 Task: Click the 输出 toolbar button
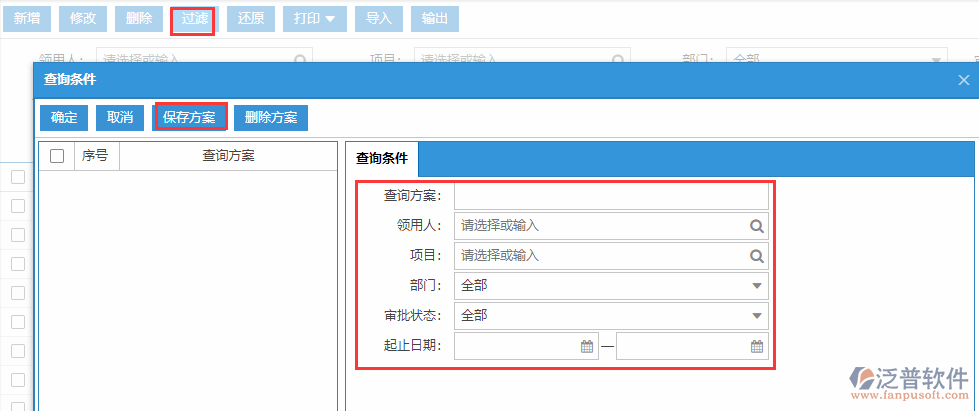click(435, 19)
